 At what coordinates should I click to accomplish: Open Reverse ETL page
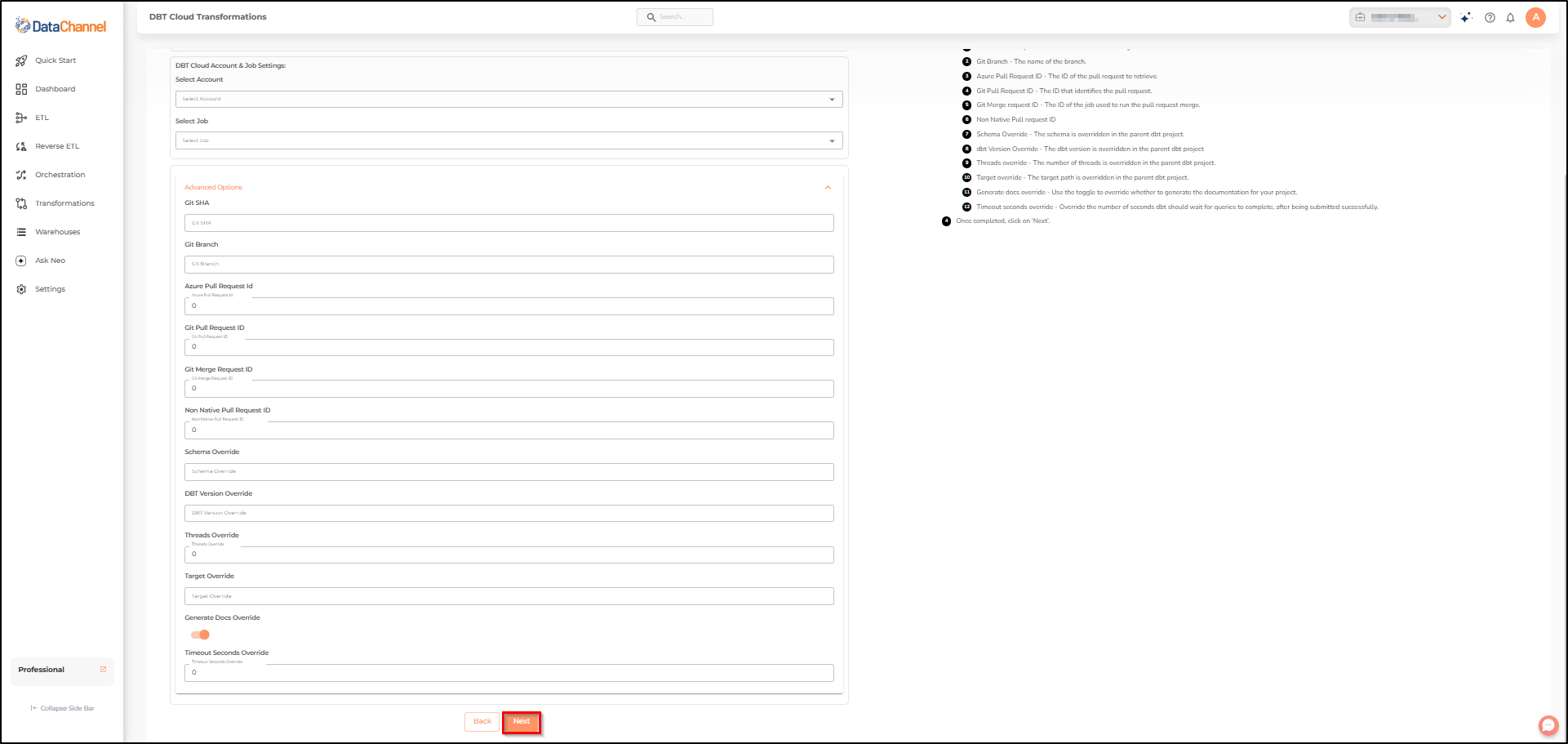point(57,146)
